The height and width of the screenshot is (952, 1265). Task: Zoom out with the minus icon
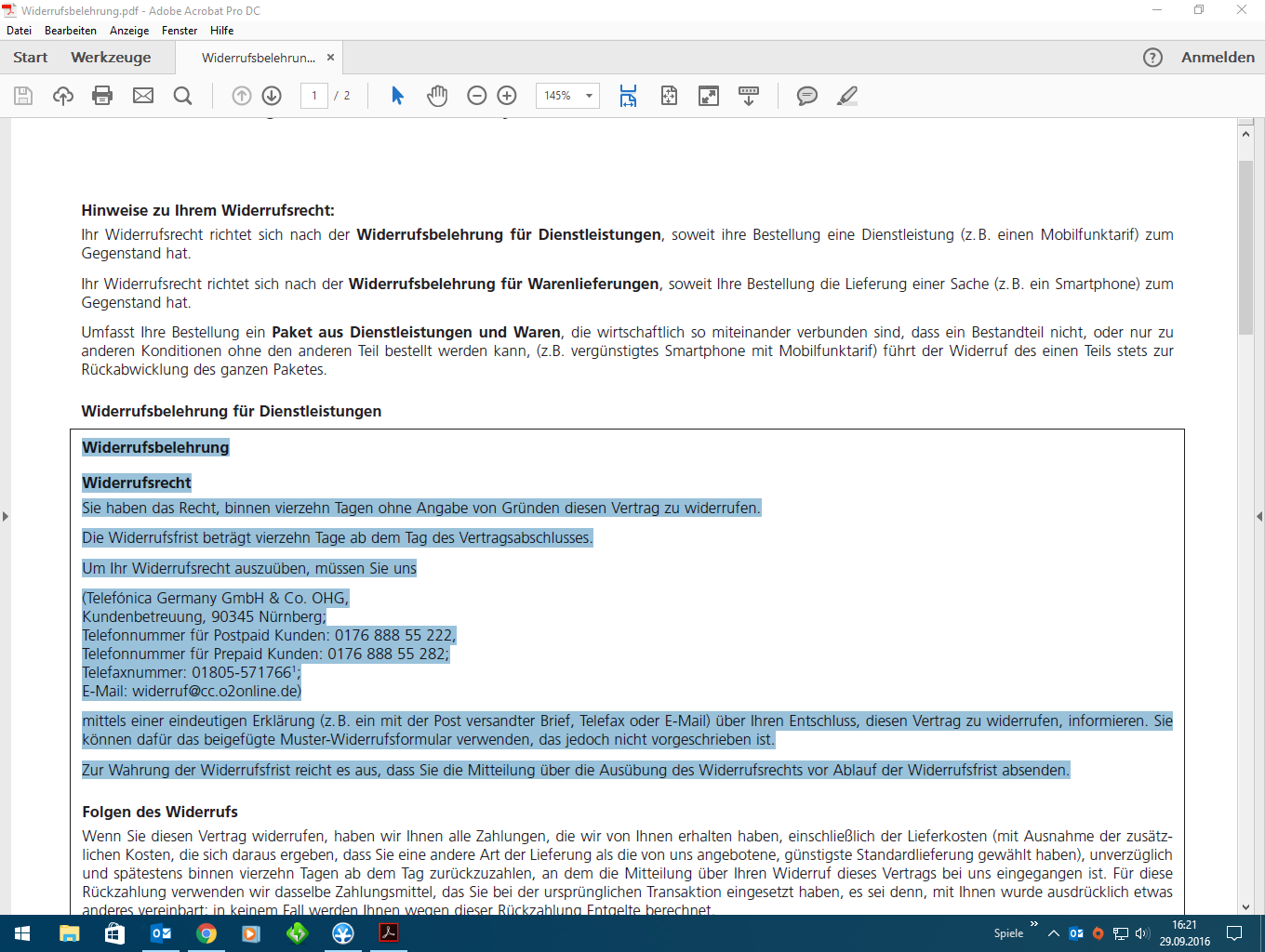[477, 96]
